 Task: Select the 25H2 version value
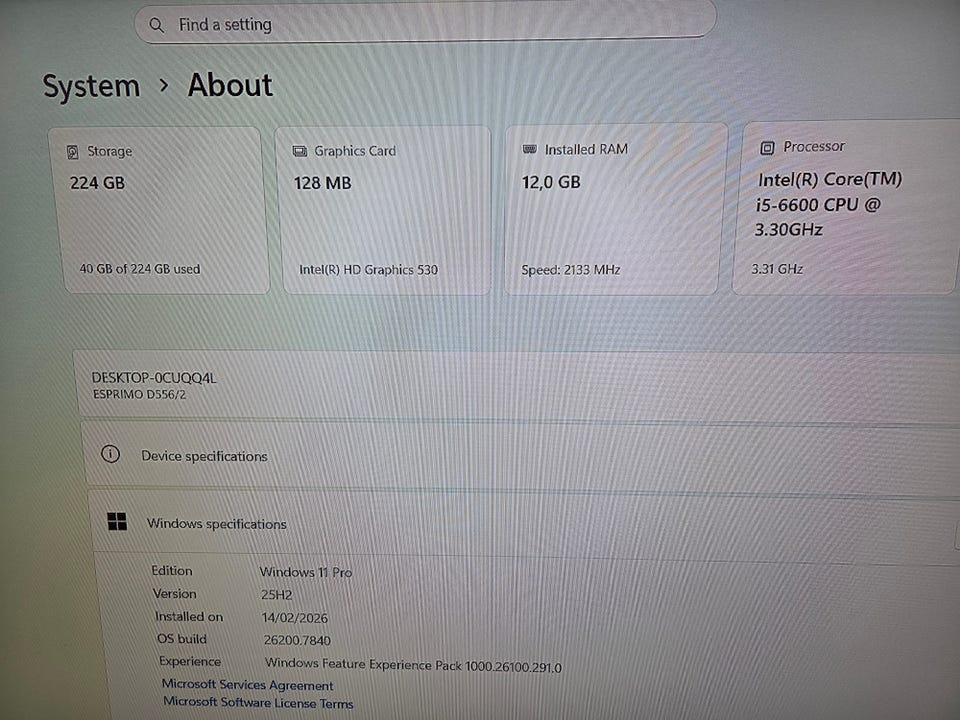[x=277, y=594]
